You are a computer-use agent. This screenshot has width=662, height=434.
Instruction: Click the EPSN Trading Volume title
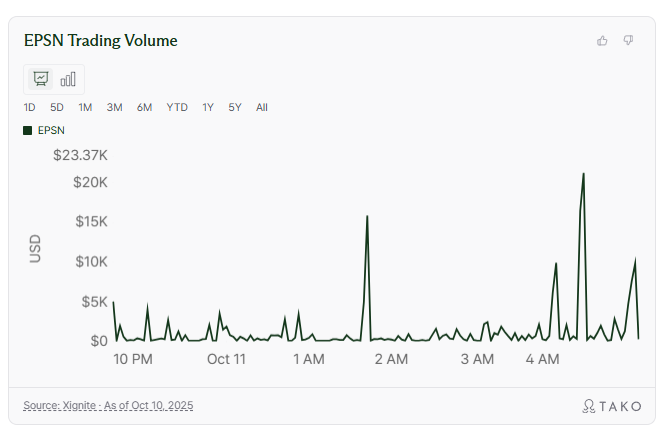100,41
